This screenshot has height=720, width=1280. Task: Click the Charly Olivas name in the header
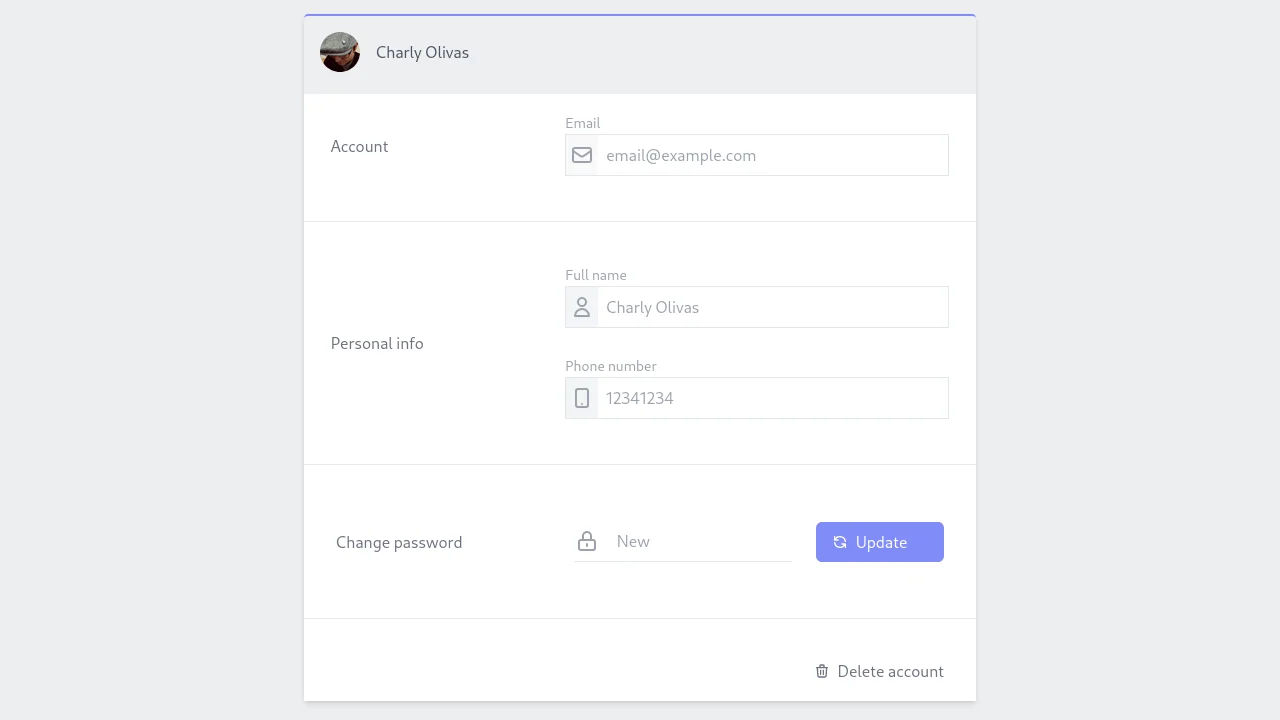(422, 52)
